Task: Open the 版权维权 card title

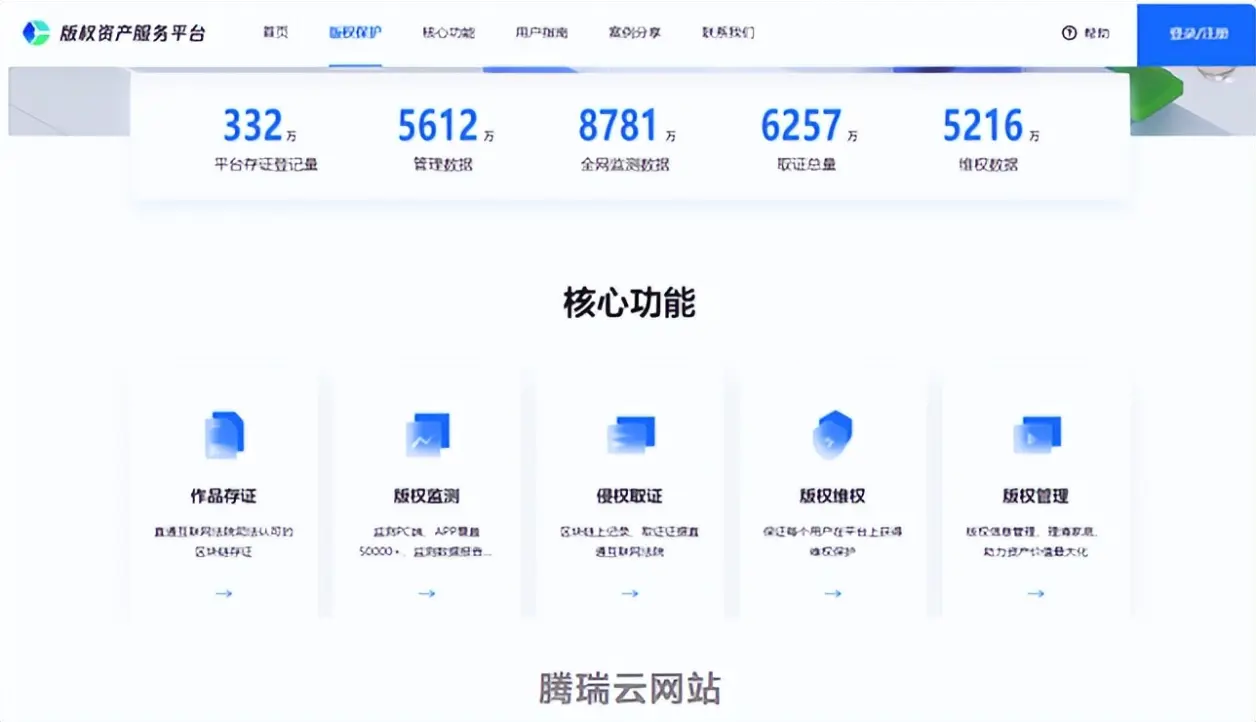Action: (833, 496)
